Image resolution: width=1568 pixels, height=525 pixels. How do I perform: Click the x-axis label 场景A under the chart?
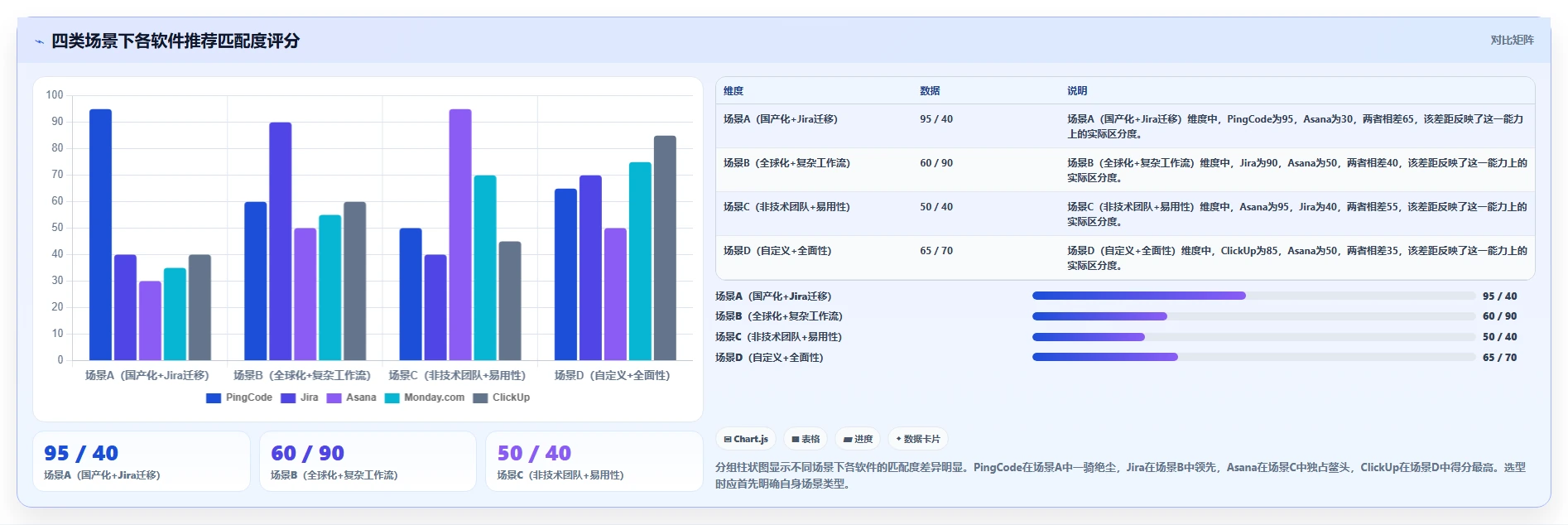point(147,376)
